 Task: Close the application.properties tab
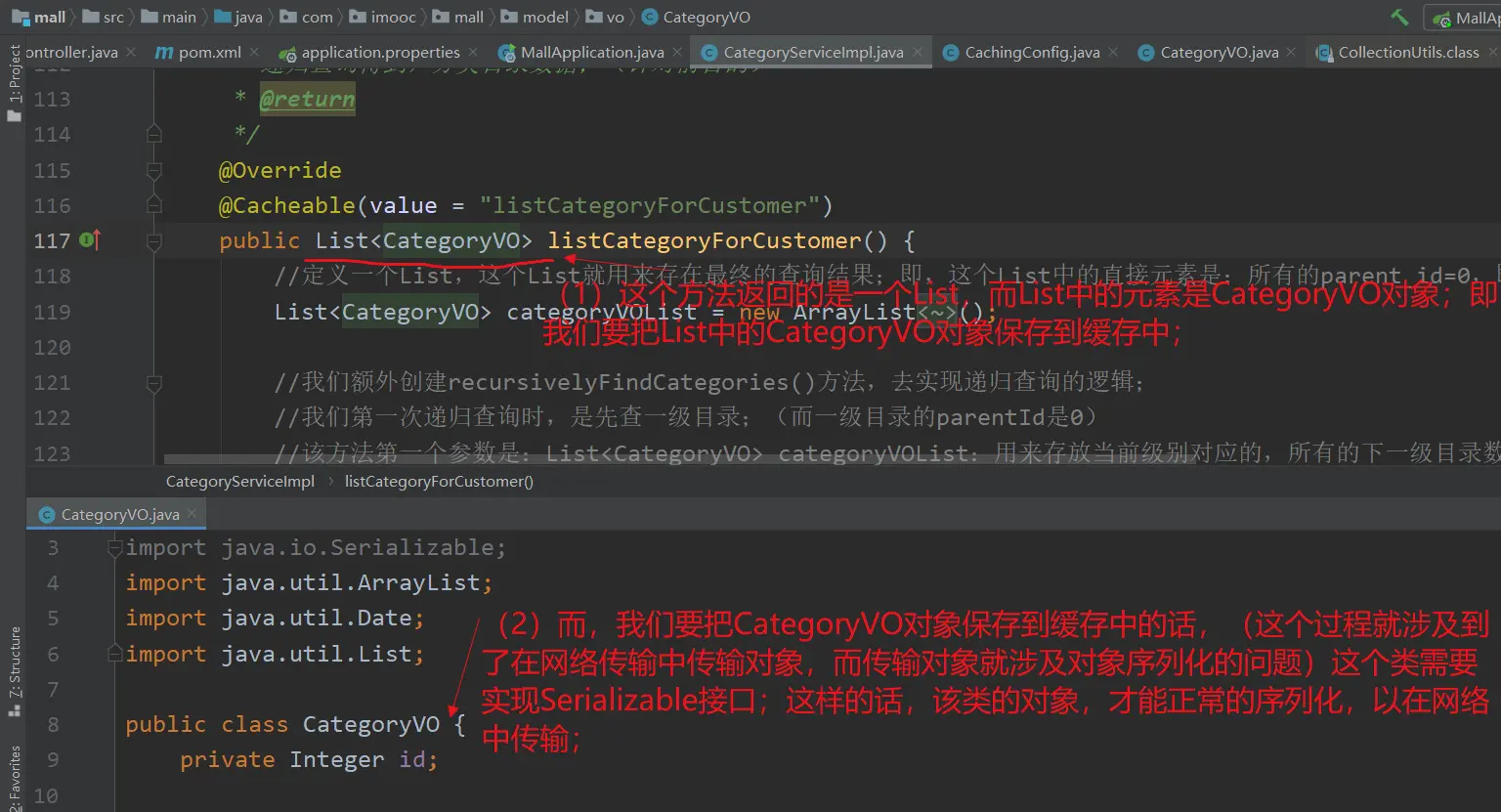[473, 52]
